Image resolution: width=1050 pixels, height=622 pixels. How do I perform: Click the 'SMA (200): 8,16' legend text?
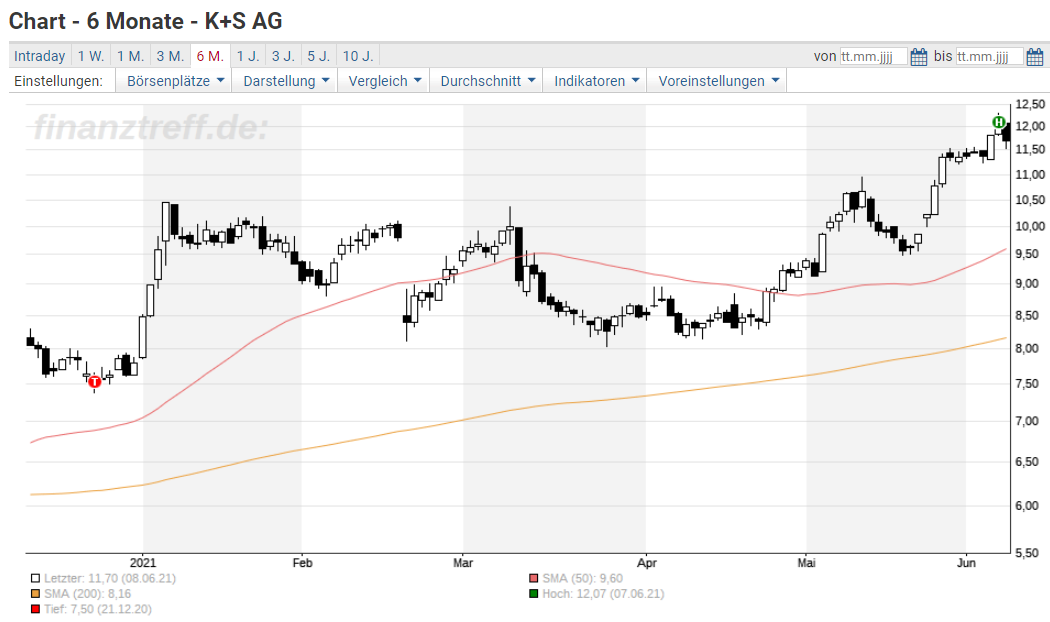(x=88, y=594)
